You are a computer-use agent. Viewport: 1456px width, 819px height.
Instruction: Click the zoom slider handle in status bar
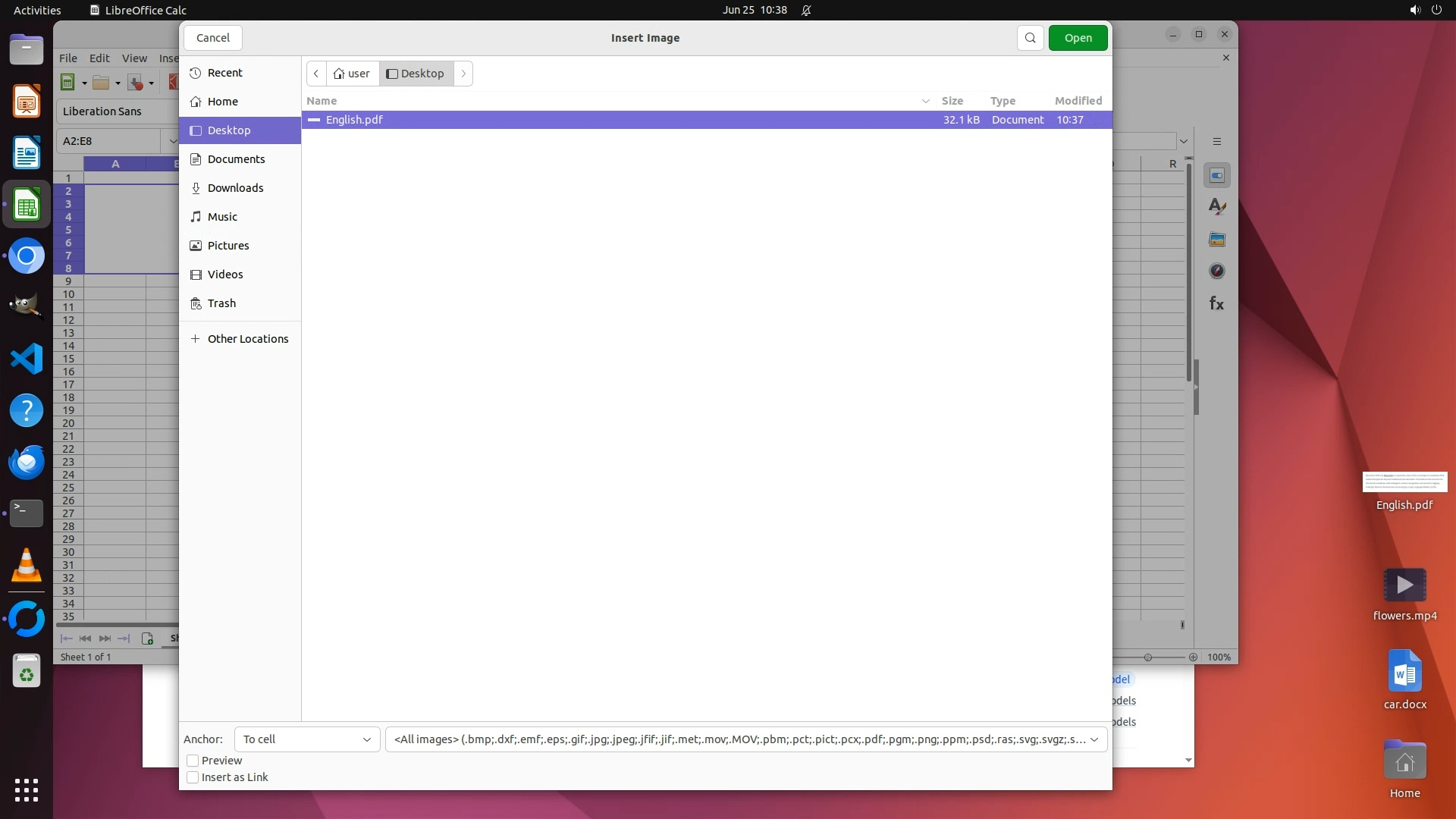tap(1148, 657)
